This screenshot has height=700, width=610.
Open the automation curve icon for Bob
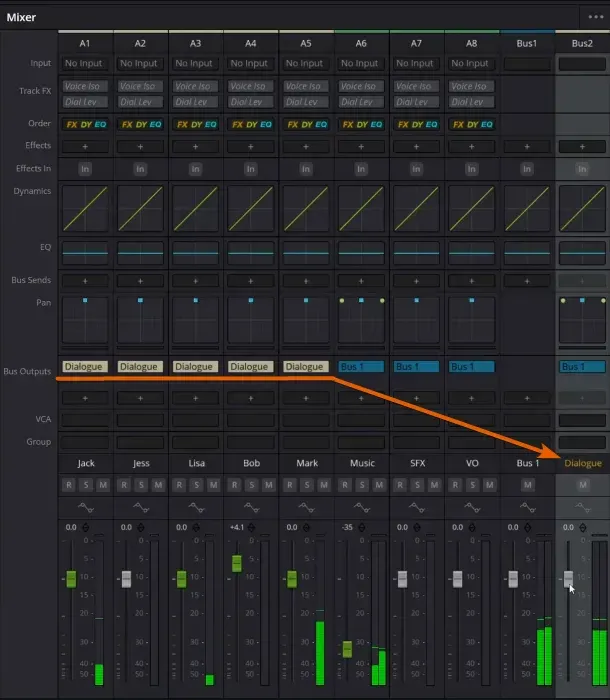click(x=251, y=508)
